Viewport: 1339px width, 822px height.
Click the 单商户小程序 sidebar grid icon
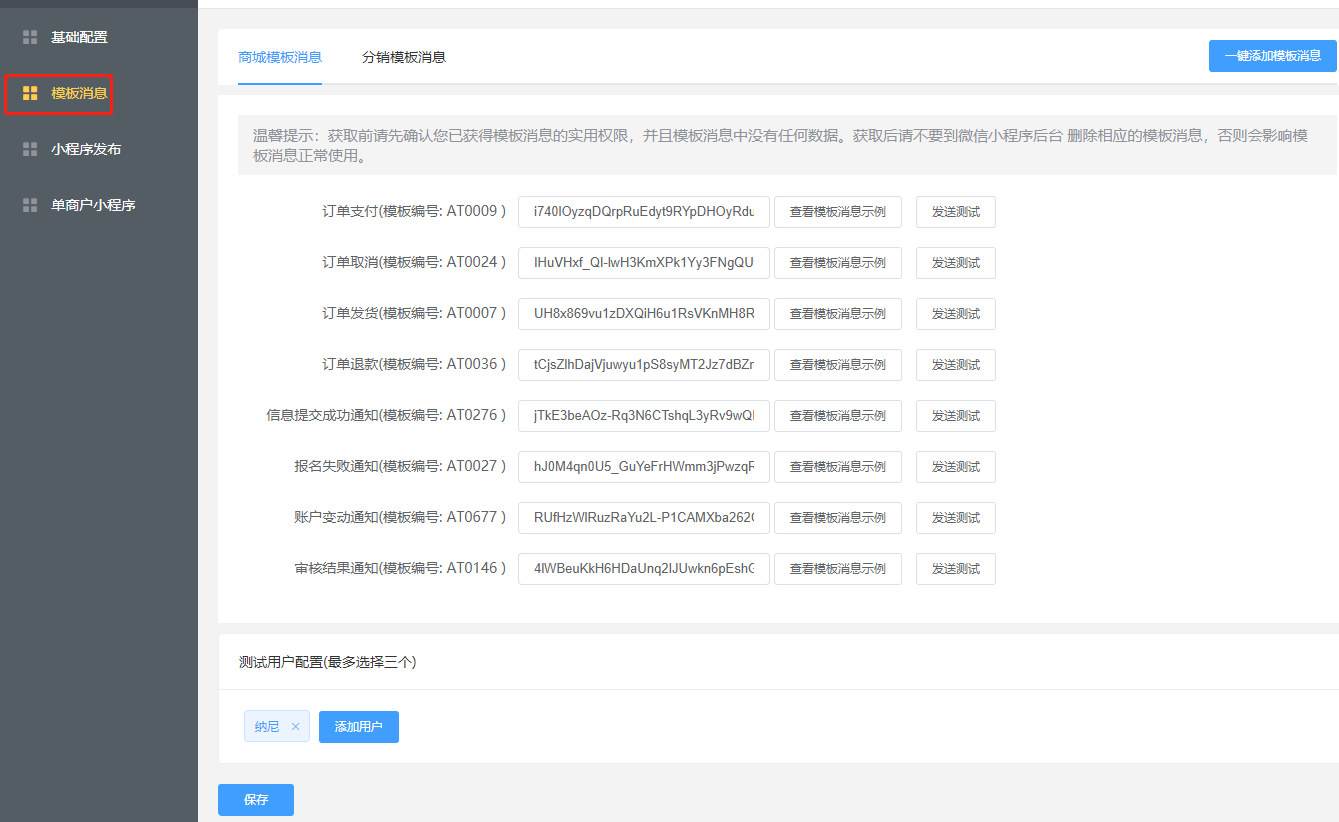tap(30, 205)
